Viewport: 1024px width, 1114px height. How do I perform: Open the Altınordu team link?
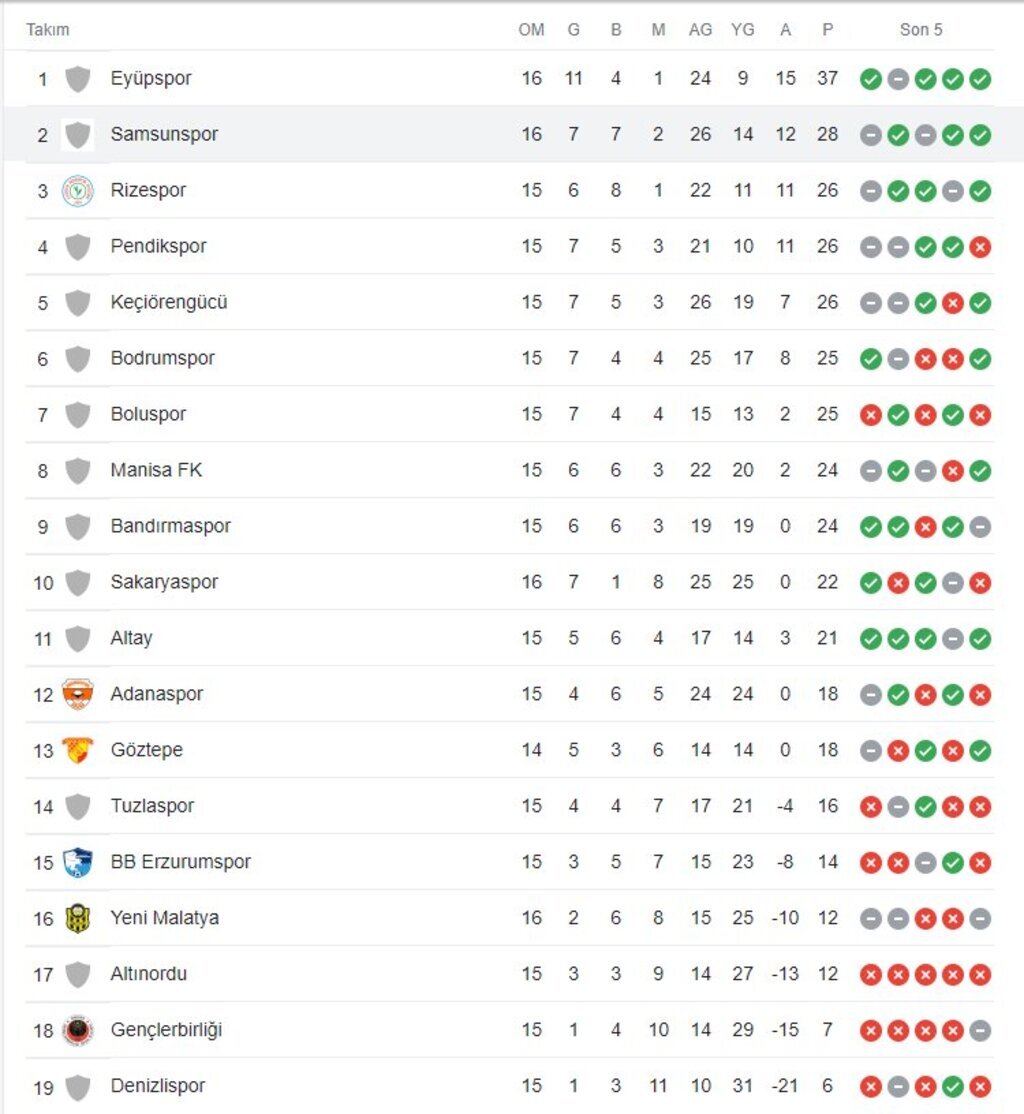coord(149,974)
